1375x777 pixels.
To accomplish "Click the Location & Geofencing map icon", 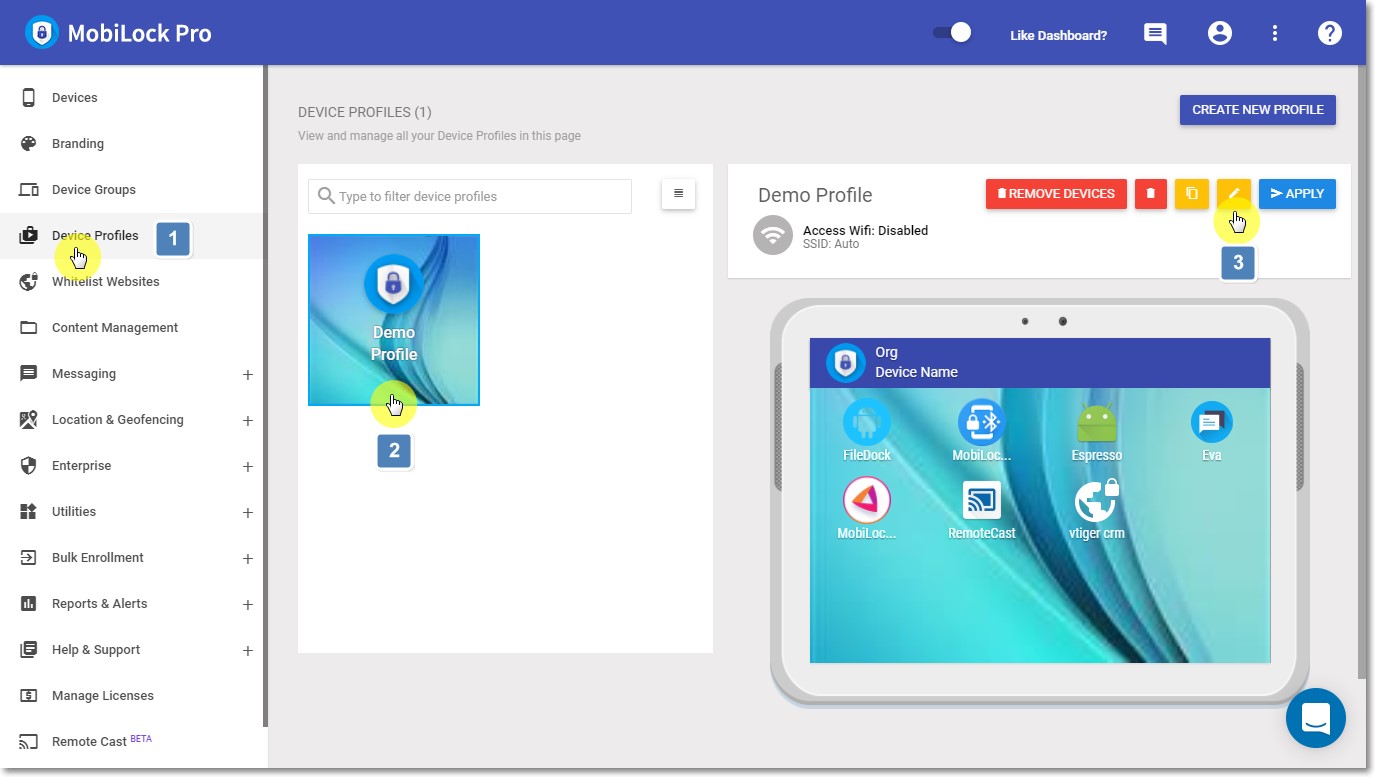I will [29, 420].
